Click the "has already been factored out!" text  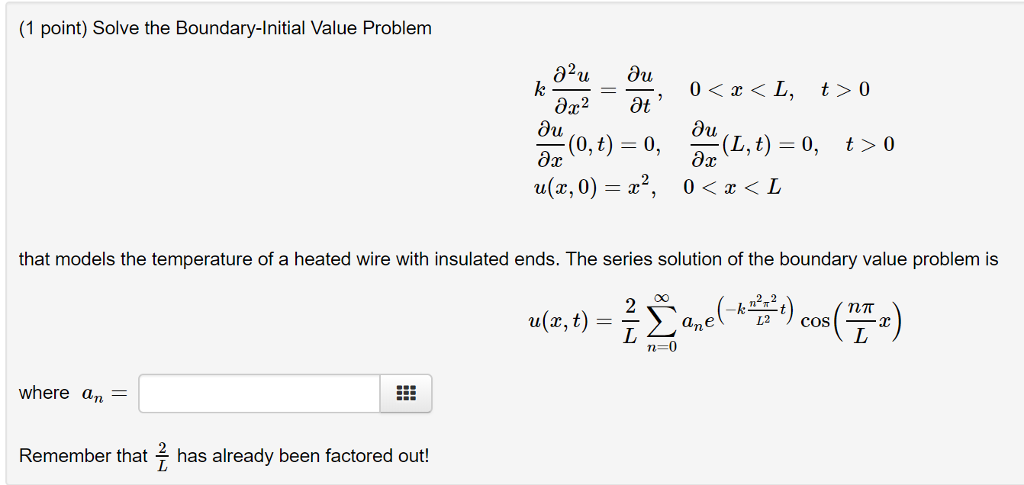304,455
